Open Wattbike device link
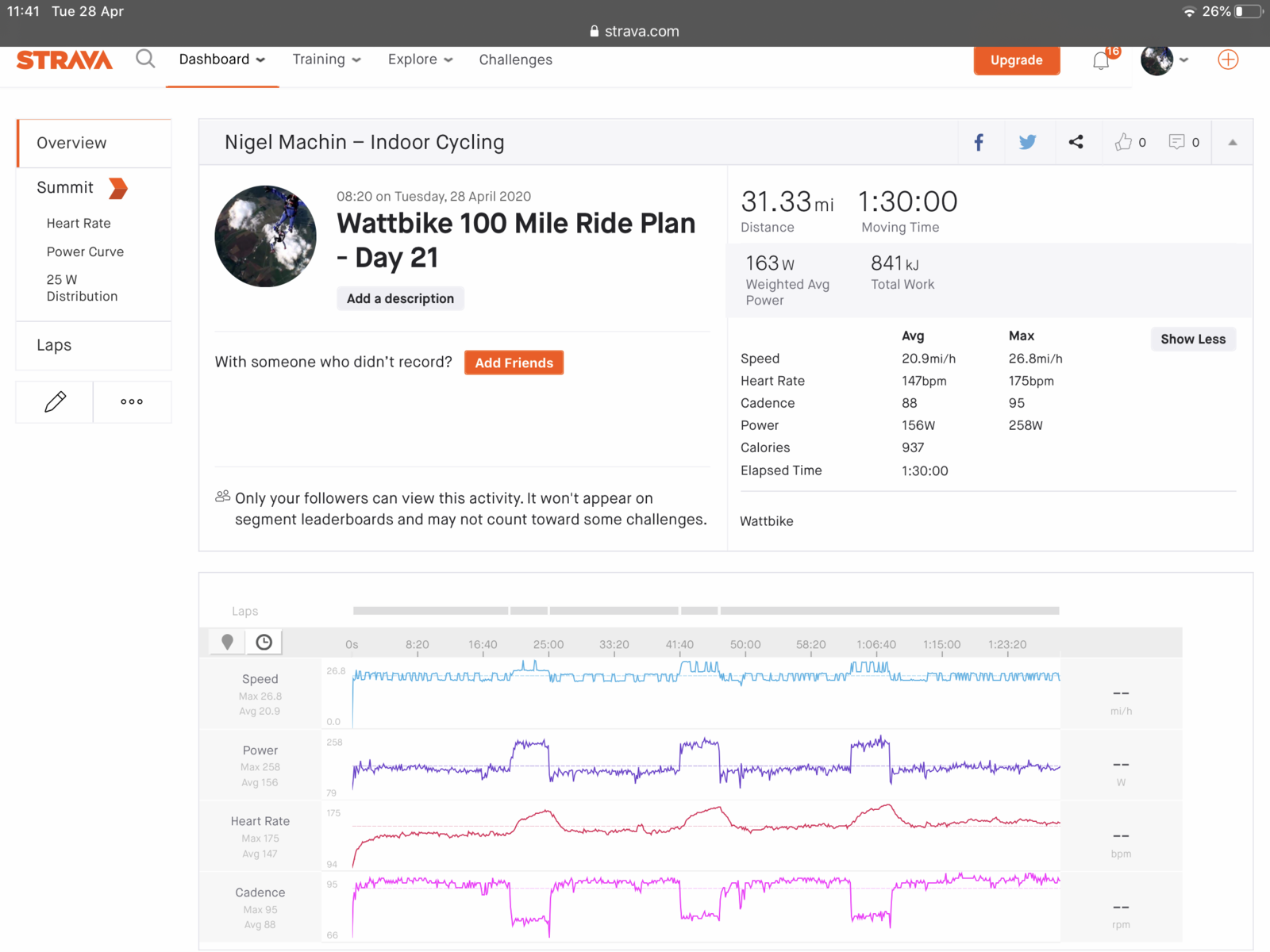The width and height of the screenshot is (1270, 952). coord(766,521)
